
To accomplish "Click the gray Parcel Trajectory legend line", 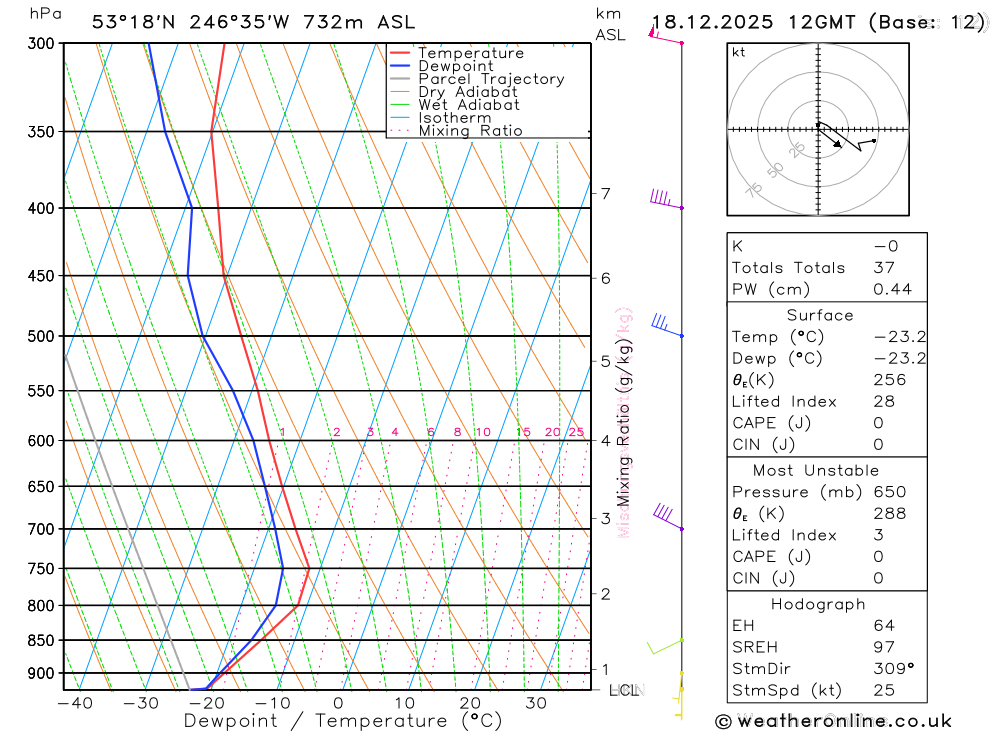I will coord(399,79).
